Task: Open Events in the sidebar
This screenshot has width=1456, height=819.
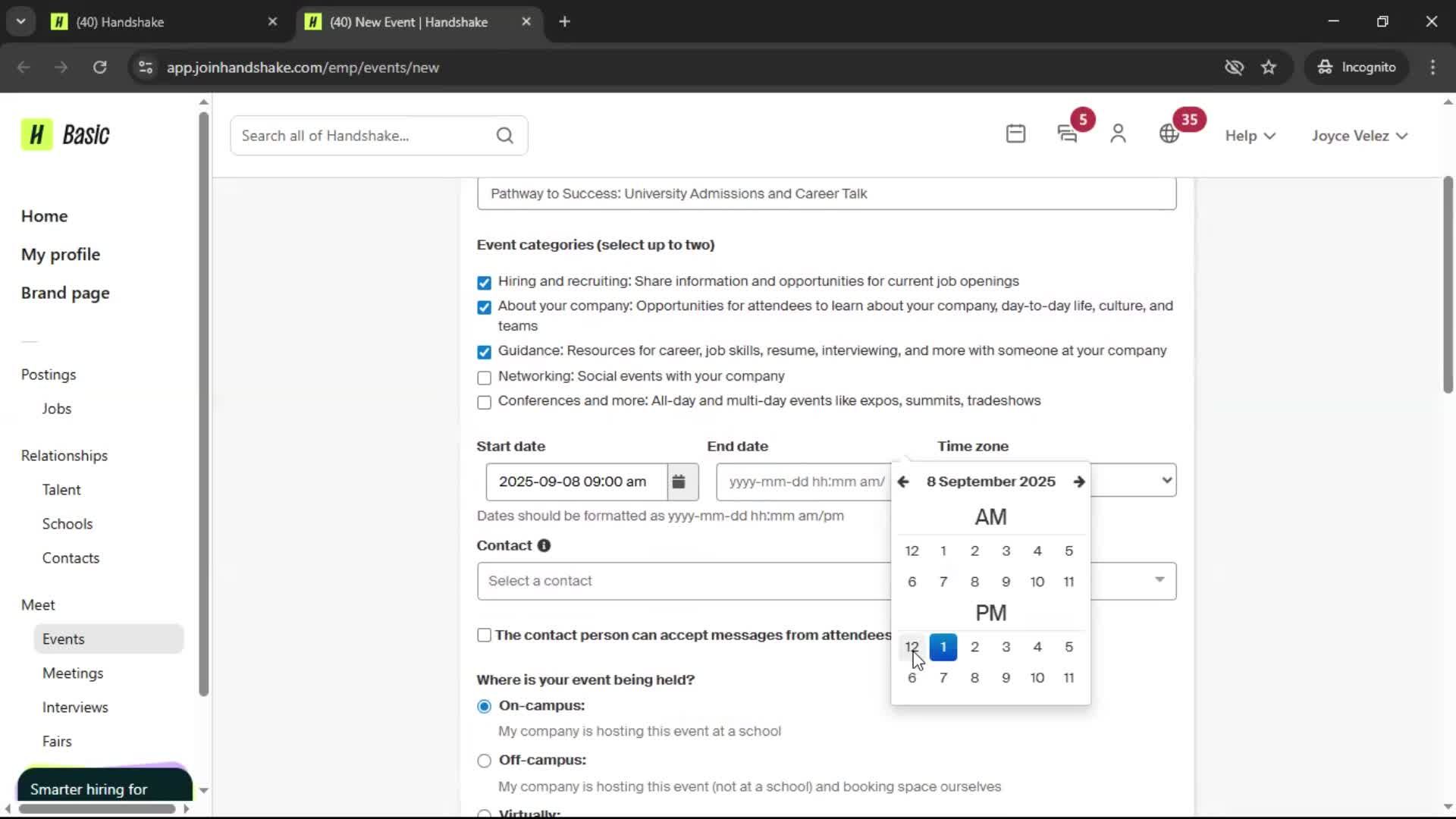Action: [108, 639]
